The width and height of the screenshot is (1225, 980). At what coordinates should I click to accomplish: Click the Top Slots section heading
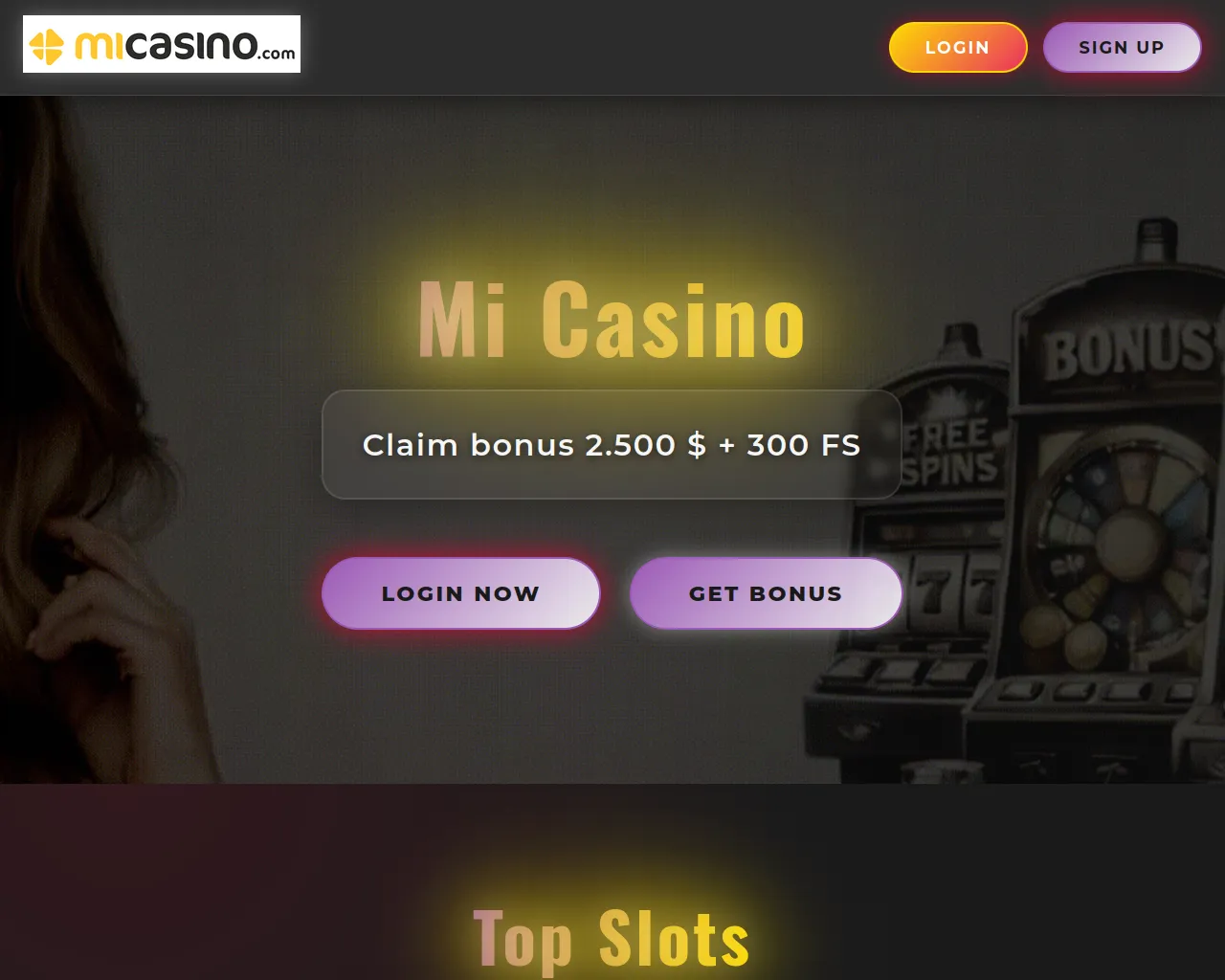coord(612,938)
